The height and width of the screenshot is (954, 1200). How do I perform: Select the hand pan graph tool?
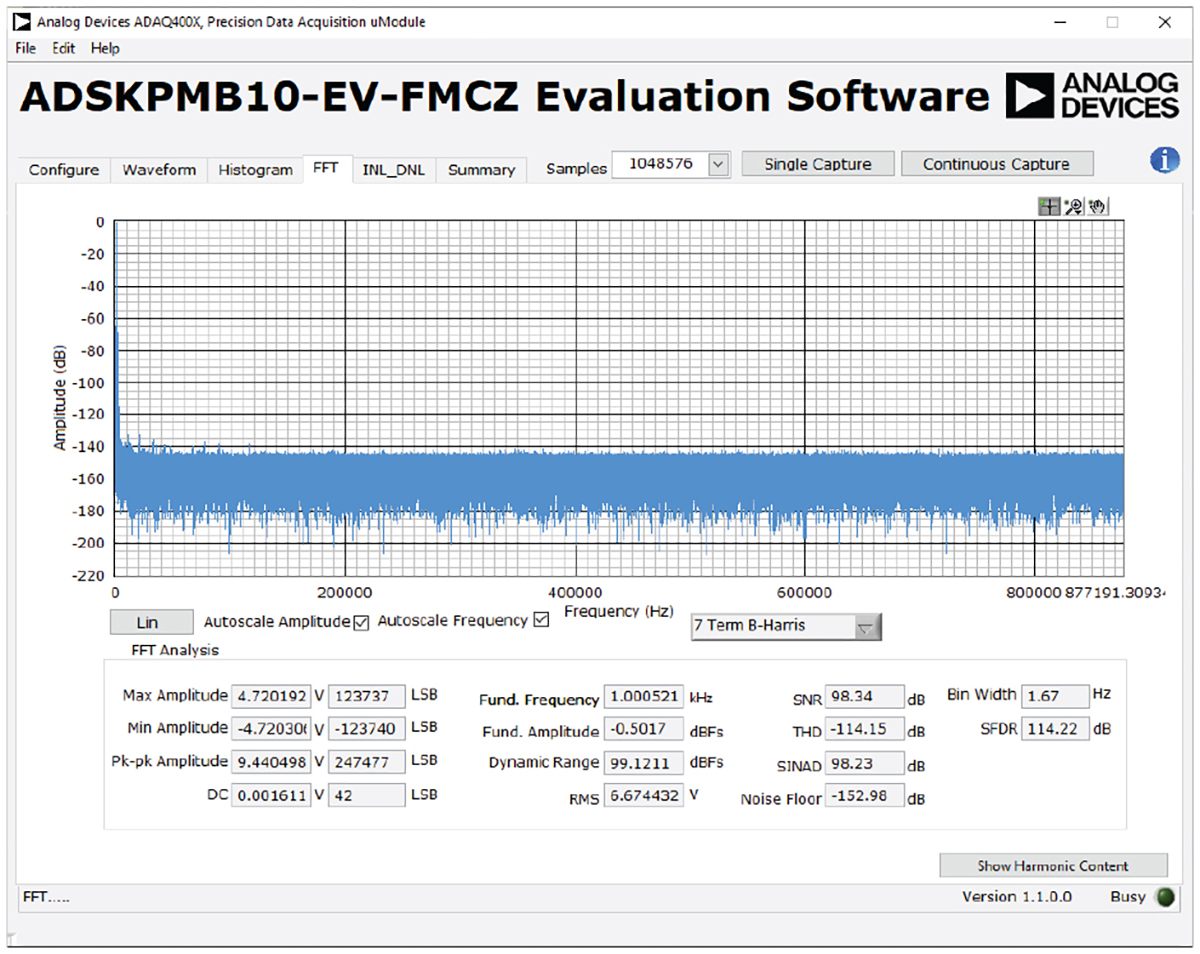click(1098, 207)
